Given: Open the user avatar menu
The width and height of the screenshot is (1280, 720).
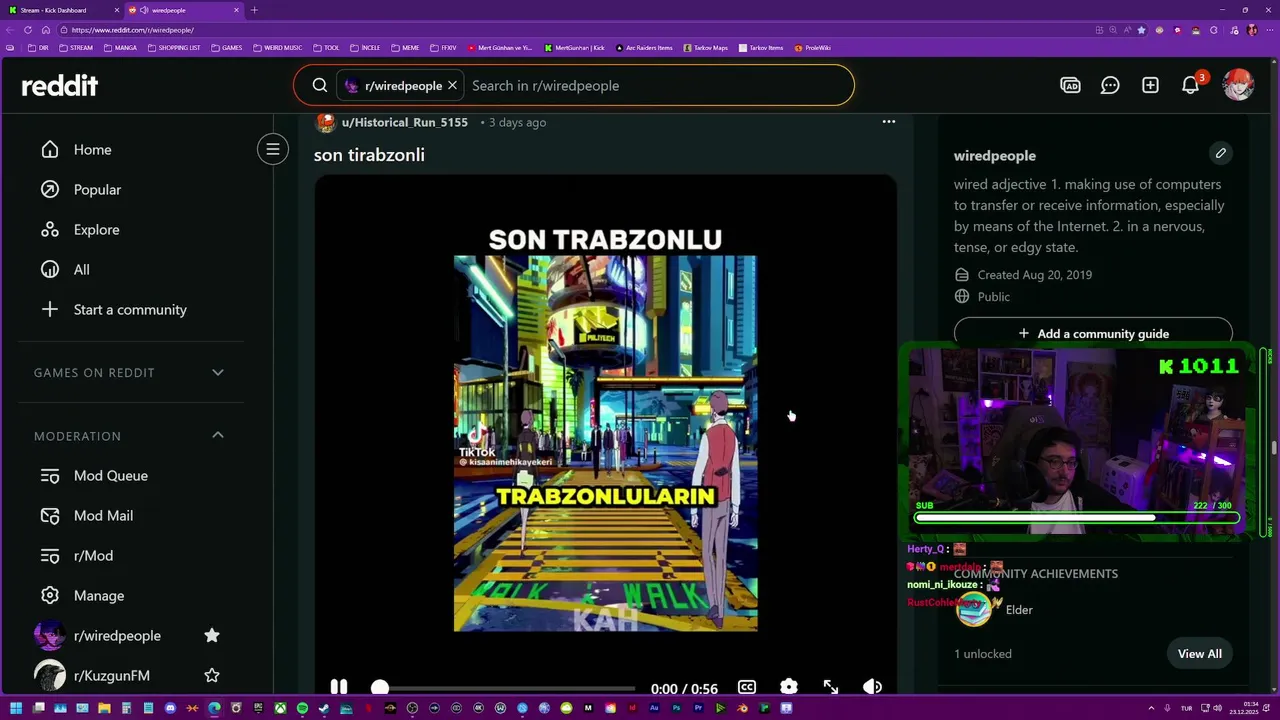Looking at the screenshot, I should pos(1238,85).
